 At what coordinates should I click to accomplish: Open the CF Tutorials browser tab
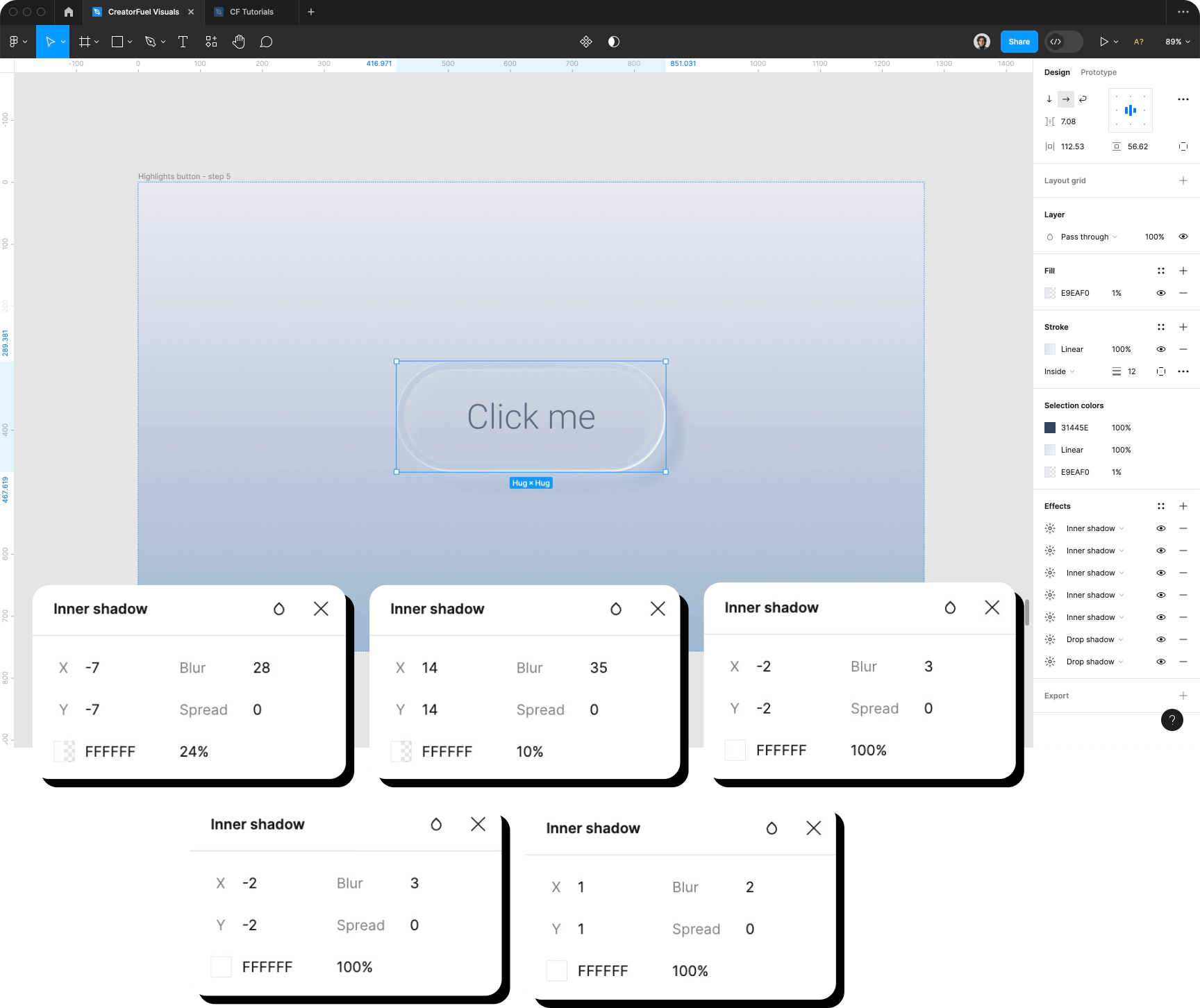click(251, 12)
